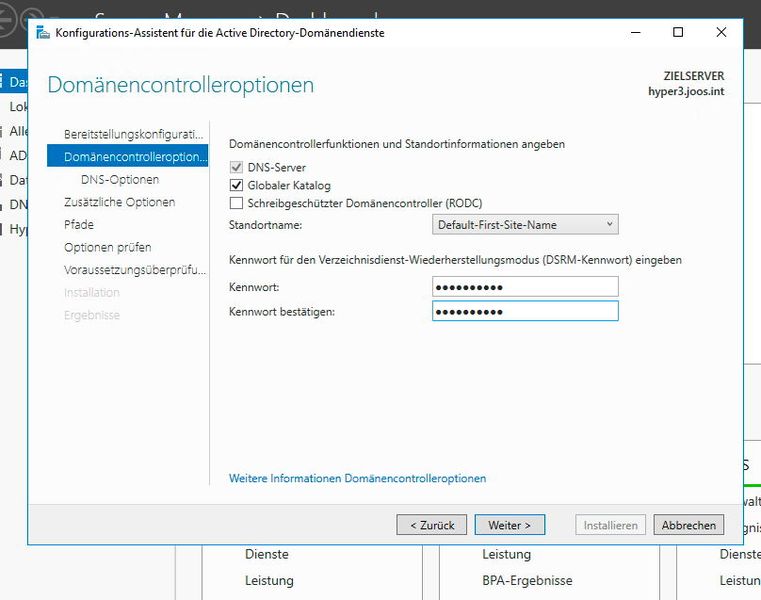Open Optionen prüfen step

point(107,248)
